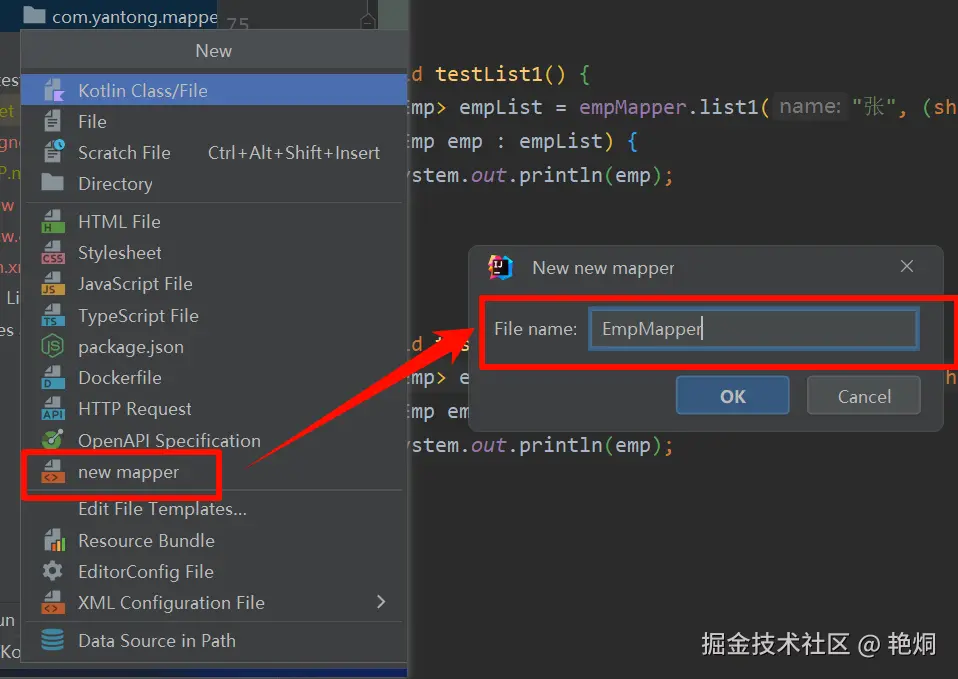This screenshot has width=958, height=679.
Task: Select the File menu entry
Action: 214,122
